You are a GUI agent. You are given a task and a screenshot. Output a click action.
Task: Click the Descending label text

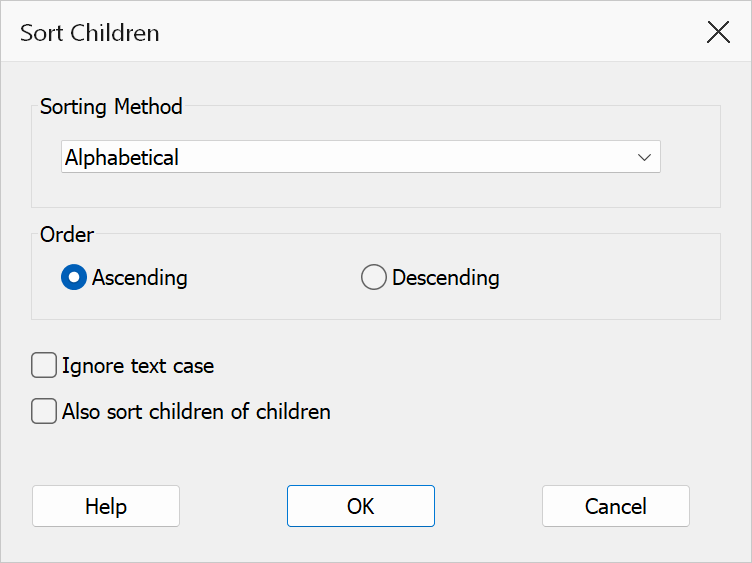click(x=446, y=278)
